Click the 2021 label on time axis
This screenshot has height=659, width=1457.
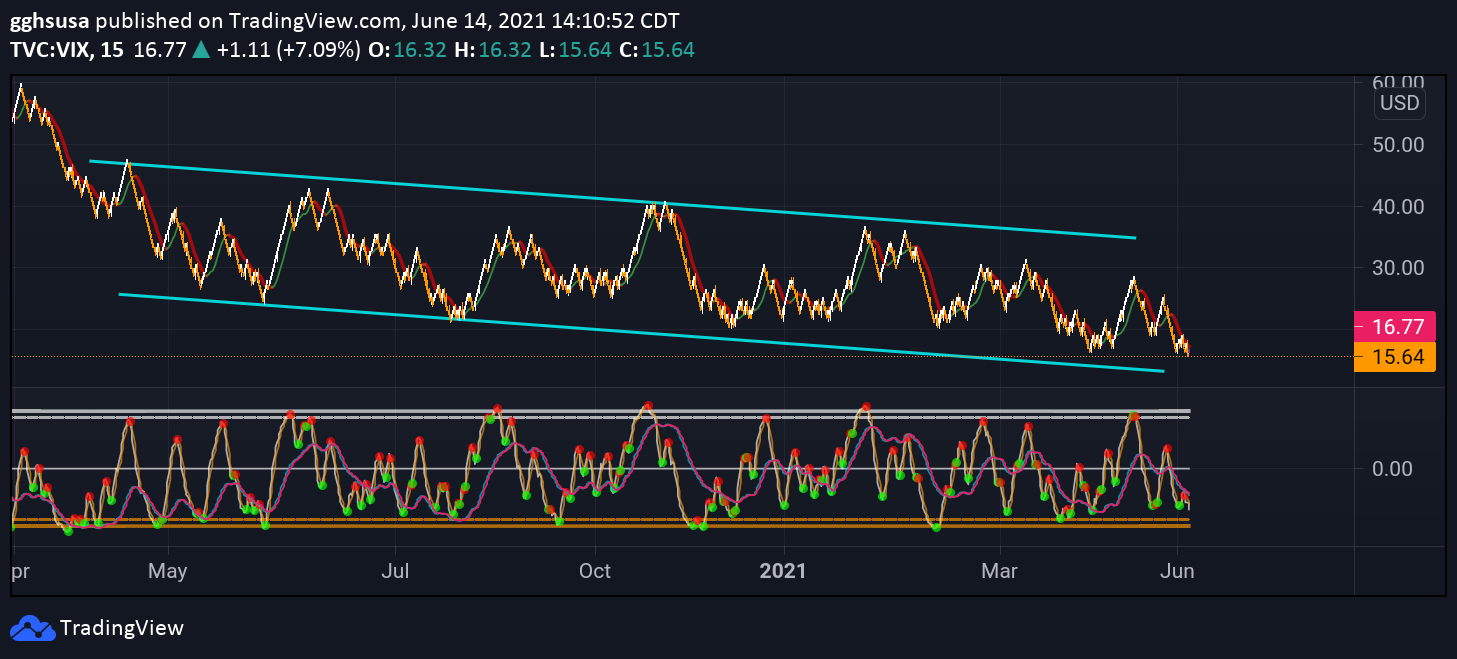(783, 571)
